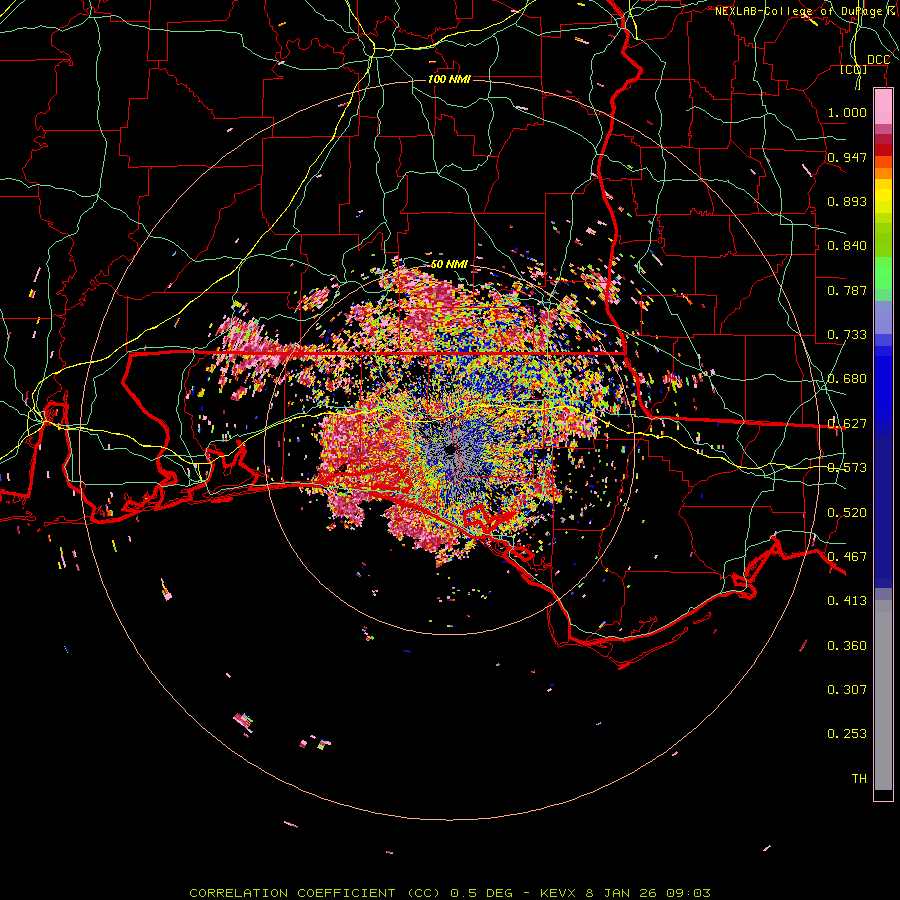Click the 0.573 legend value
The image size is (900, 900).
(847, 468)
